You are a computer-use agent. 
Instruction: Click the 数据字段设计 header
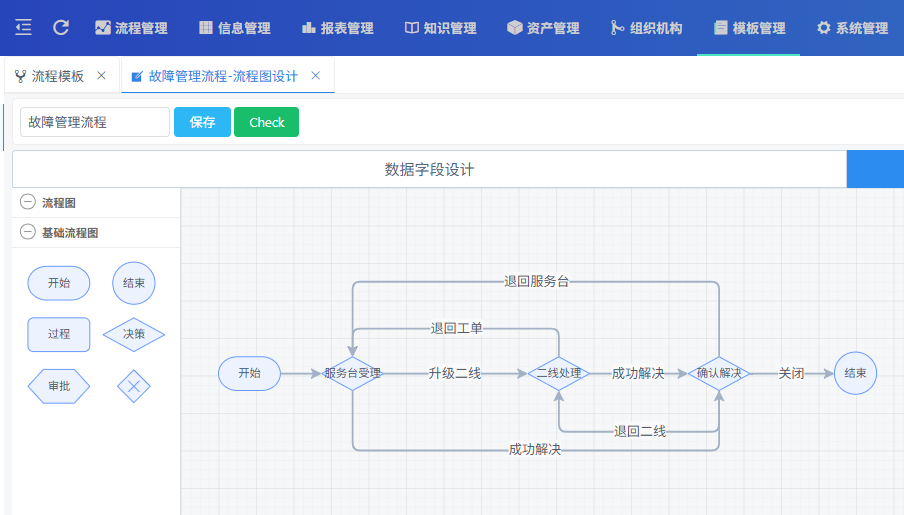coord(430,170)
